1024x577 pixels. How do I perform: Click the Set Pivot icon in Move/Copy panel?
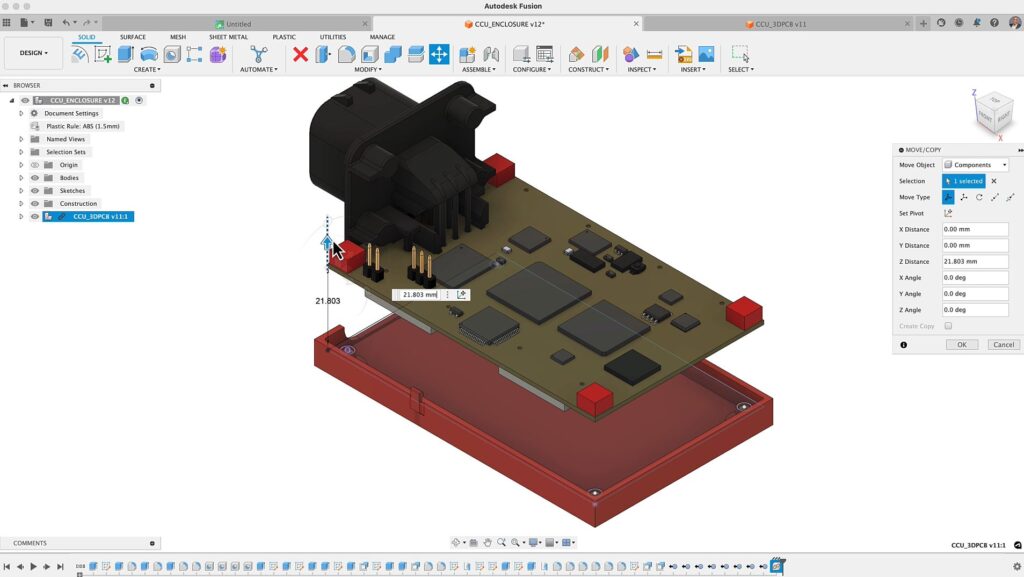(946, 213)
